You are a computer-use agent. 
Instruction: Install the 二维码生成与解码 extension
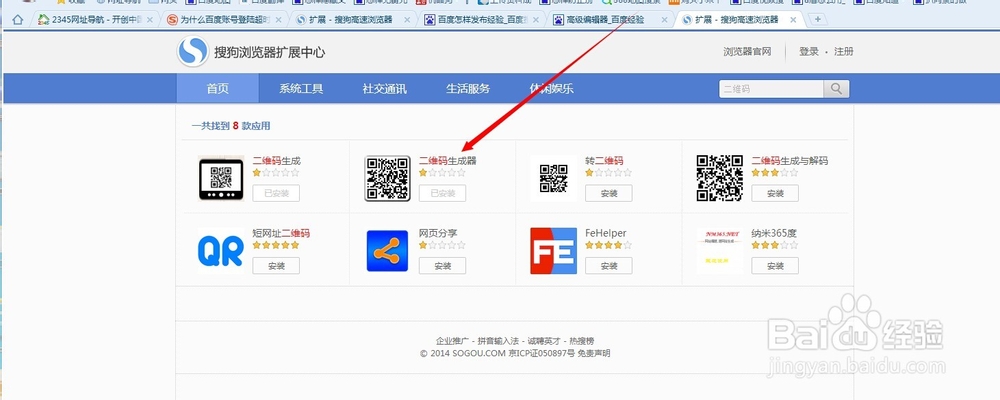(x=775, y=193)
